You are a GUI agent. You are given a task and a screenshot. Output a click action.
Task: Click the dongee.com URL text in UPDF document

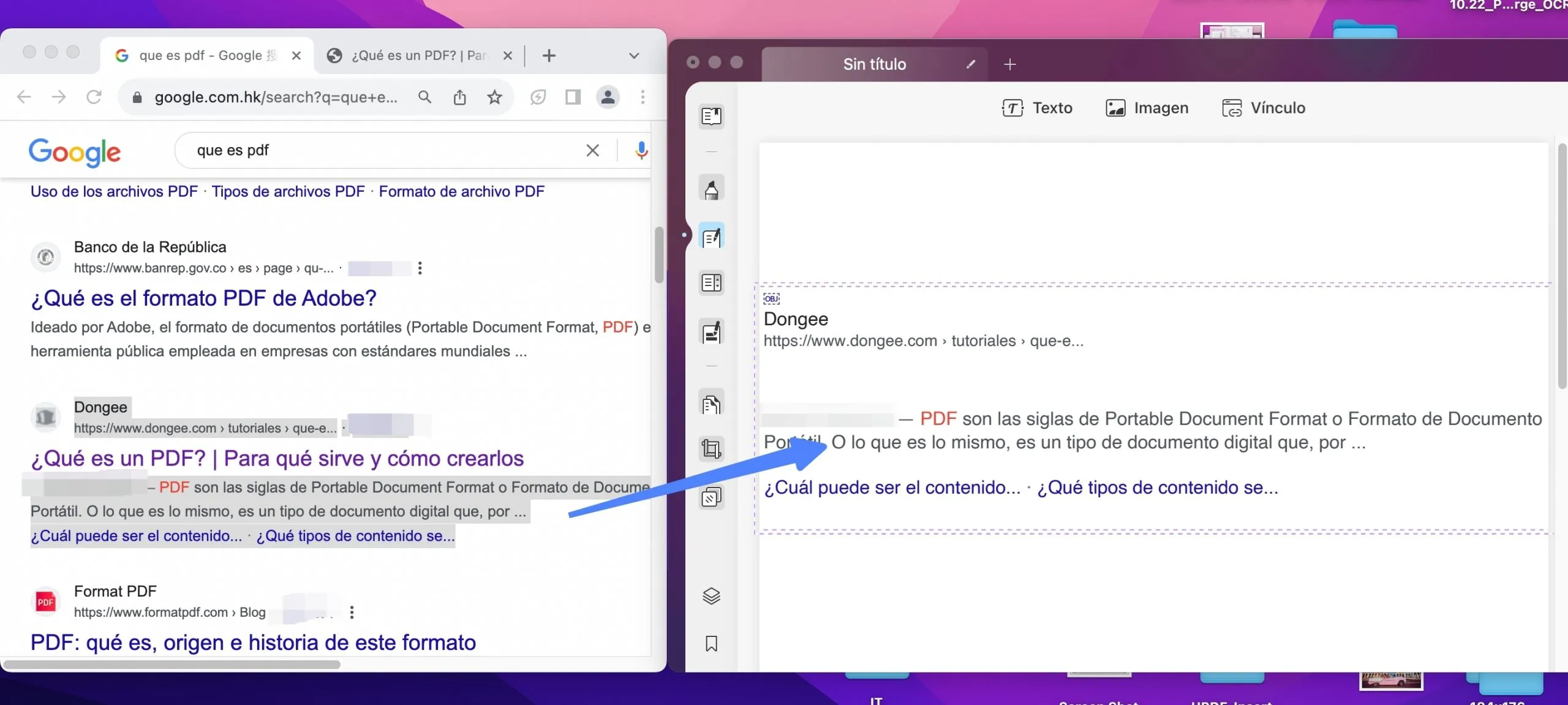click(923, 341)
